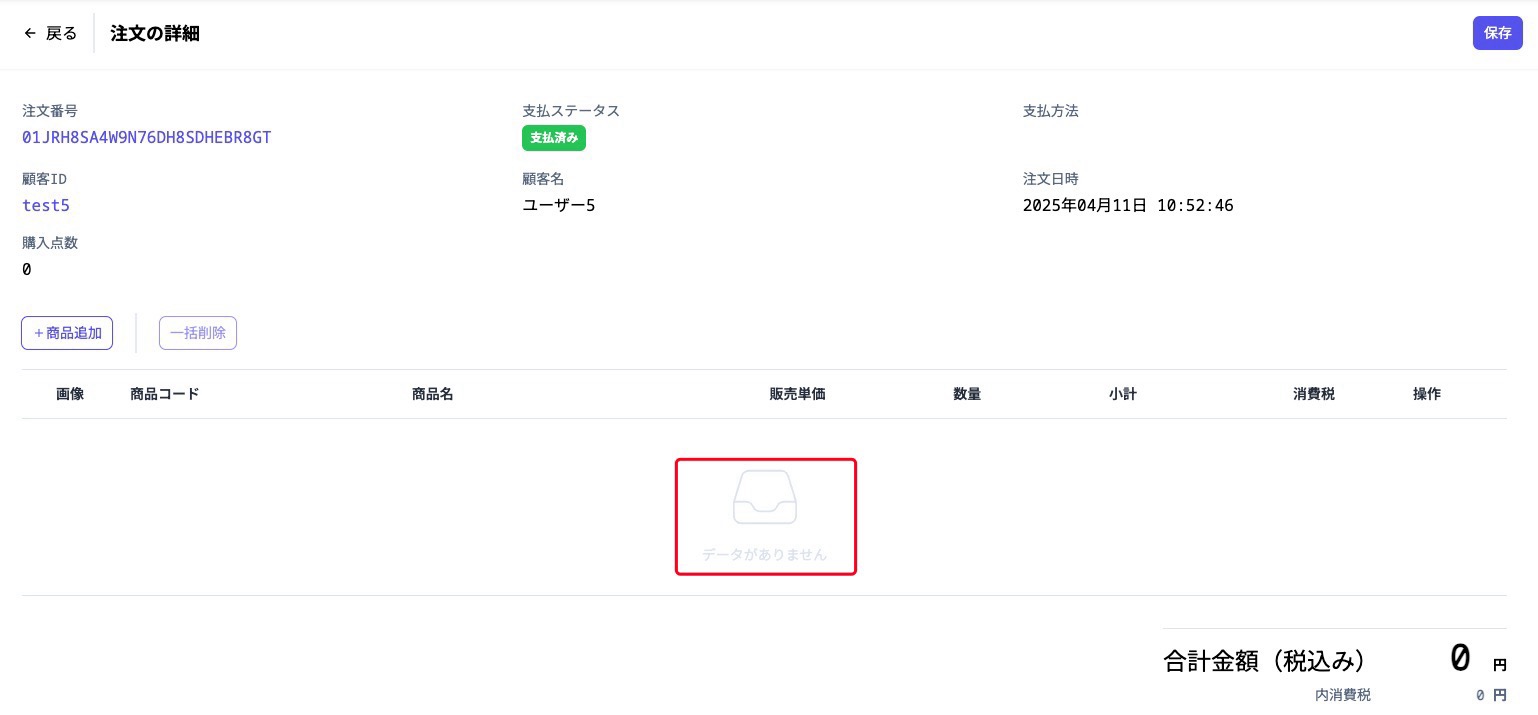
Task: Click the 商品コード column header
Action: (165, 394)
